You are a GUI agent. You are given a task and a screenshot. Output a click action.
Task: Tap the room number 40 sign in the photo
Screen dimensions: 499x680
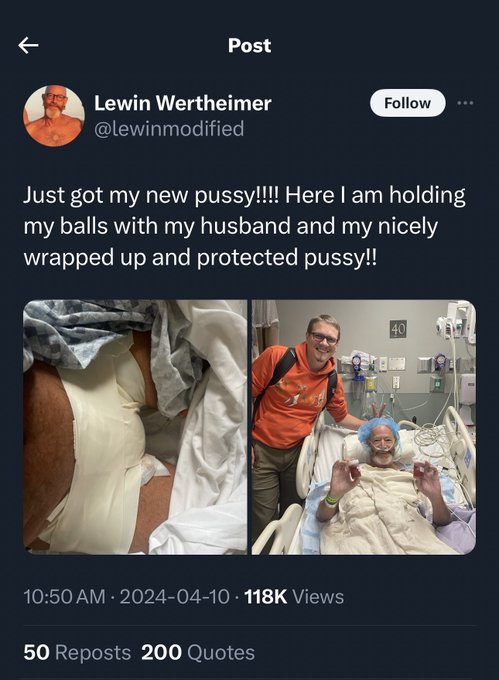point(398,329)
